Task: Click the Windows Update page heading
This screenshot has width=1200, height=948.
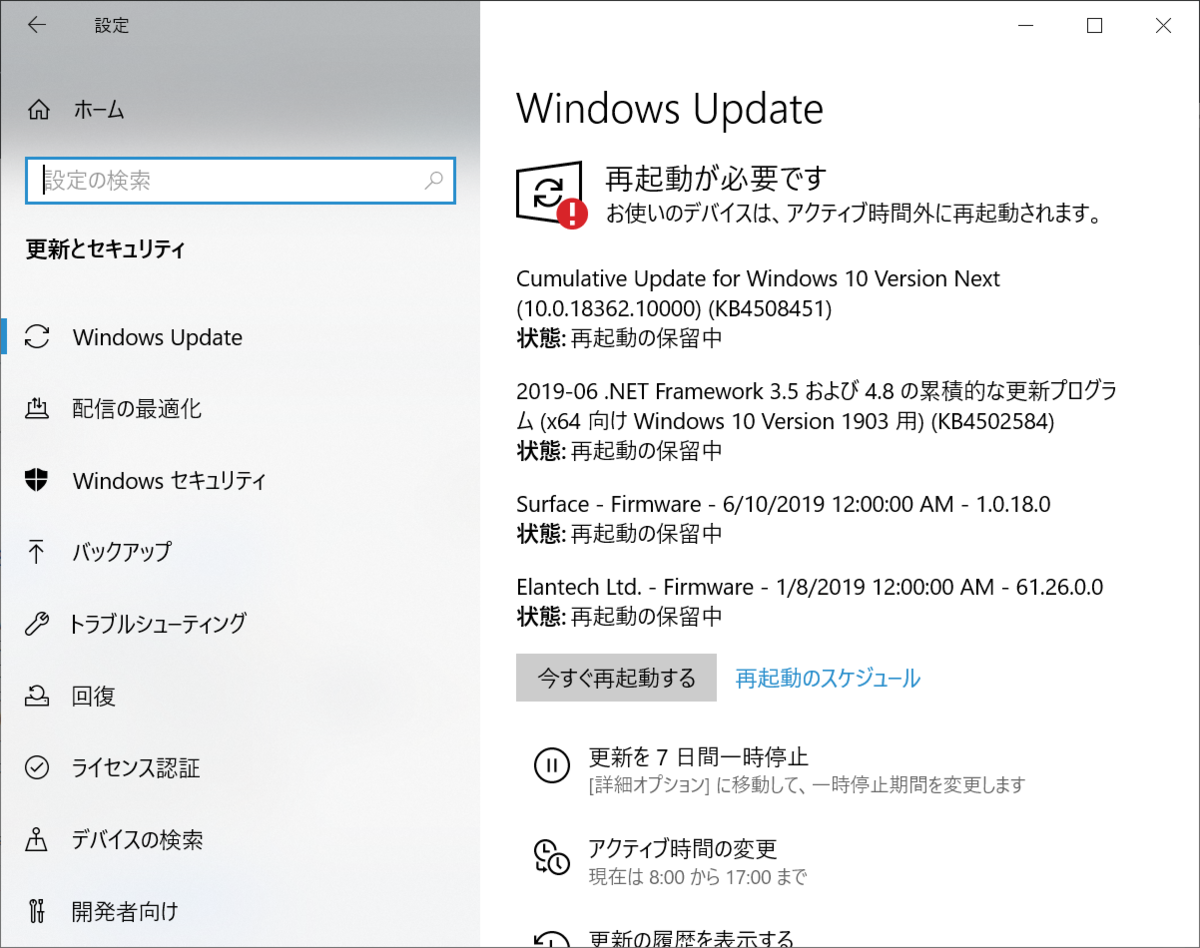Action: (x=670, y=108)
